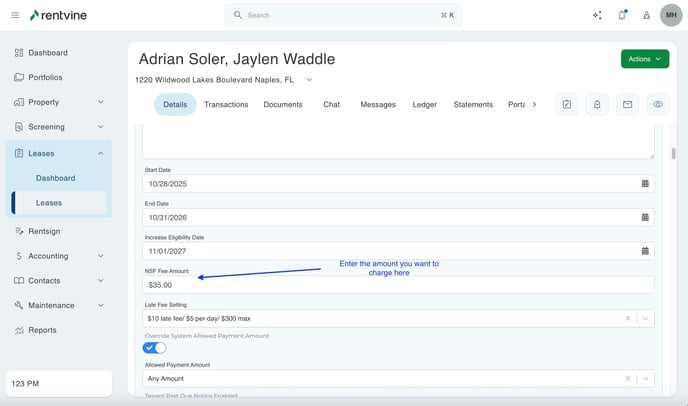
Task: Switch to the Transactions tab
Action: pyautogui.click(x=226, y=104)
